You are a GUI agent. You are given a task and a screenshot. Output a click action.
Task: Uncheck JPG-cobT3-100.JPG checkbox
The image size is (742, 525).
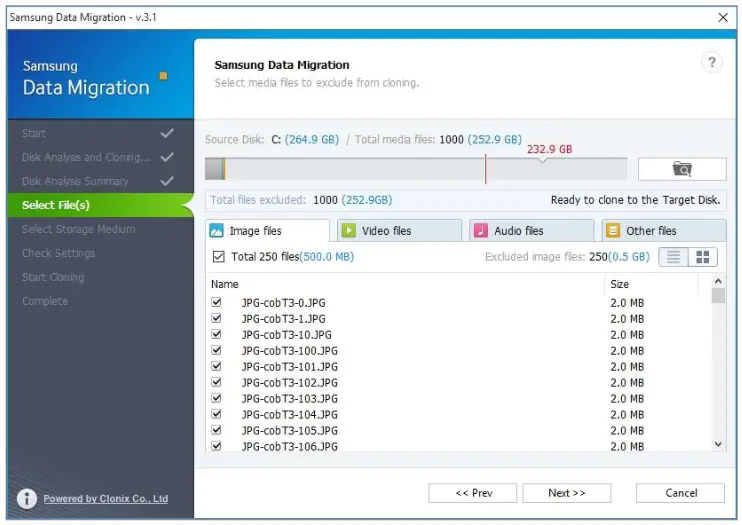tap(216, 350)
